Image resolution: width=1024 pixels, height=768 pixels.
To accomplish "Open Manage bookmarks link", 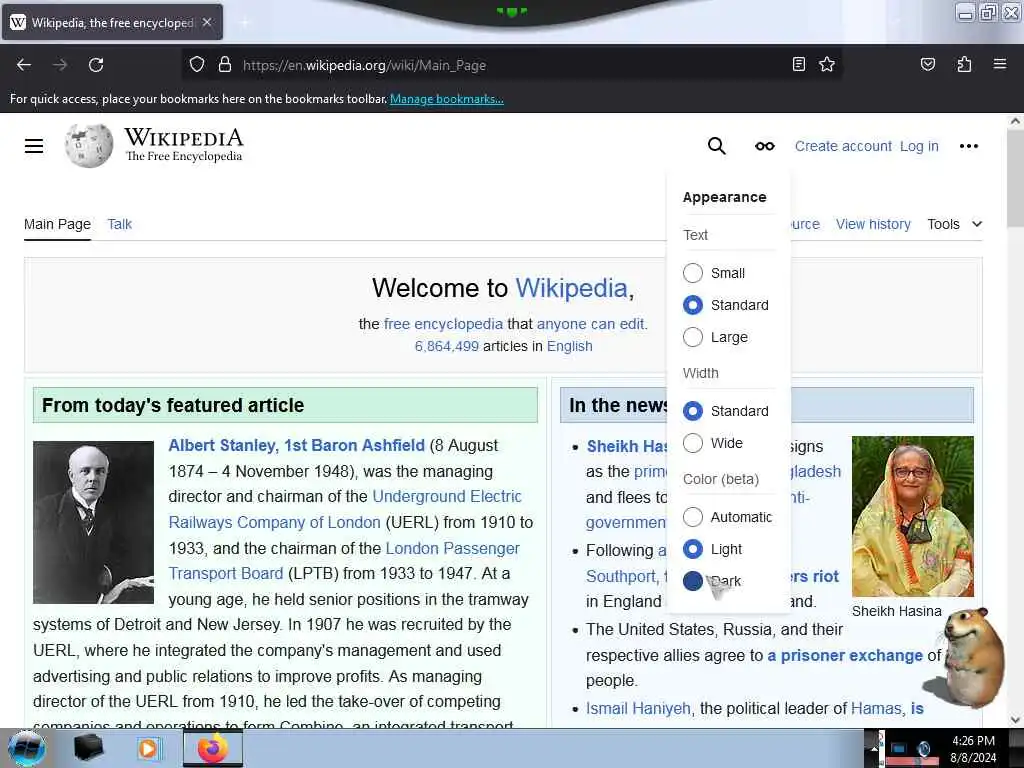I will tap(447, 99).
